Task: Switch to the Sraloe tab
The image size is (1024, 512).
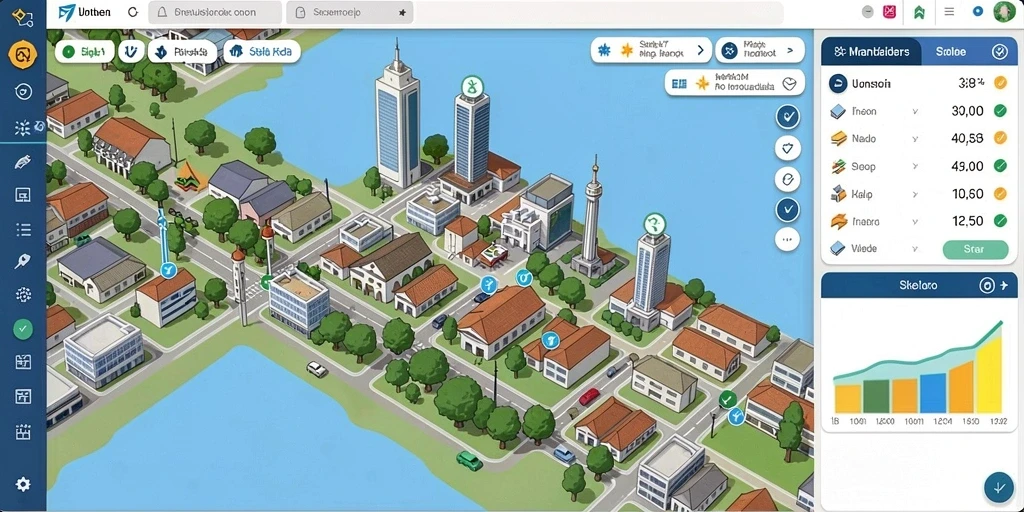Action: click(x=950, y=52)
